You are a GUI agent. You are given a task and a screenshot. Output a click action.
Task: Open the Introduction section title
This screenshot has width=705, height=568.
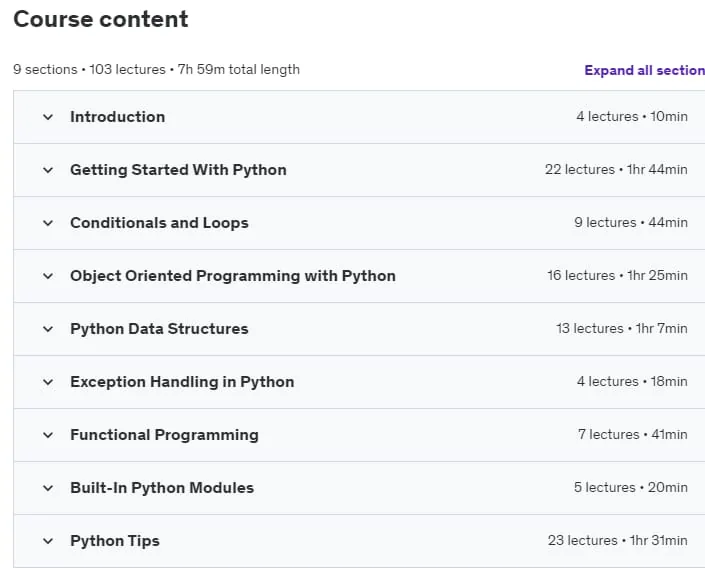(117, 117)
